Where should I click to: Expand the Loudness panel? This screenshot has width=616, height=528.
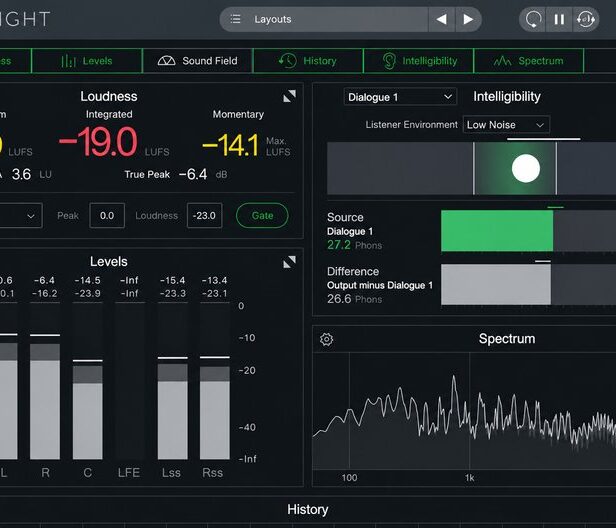point(290,96)
